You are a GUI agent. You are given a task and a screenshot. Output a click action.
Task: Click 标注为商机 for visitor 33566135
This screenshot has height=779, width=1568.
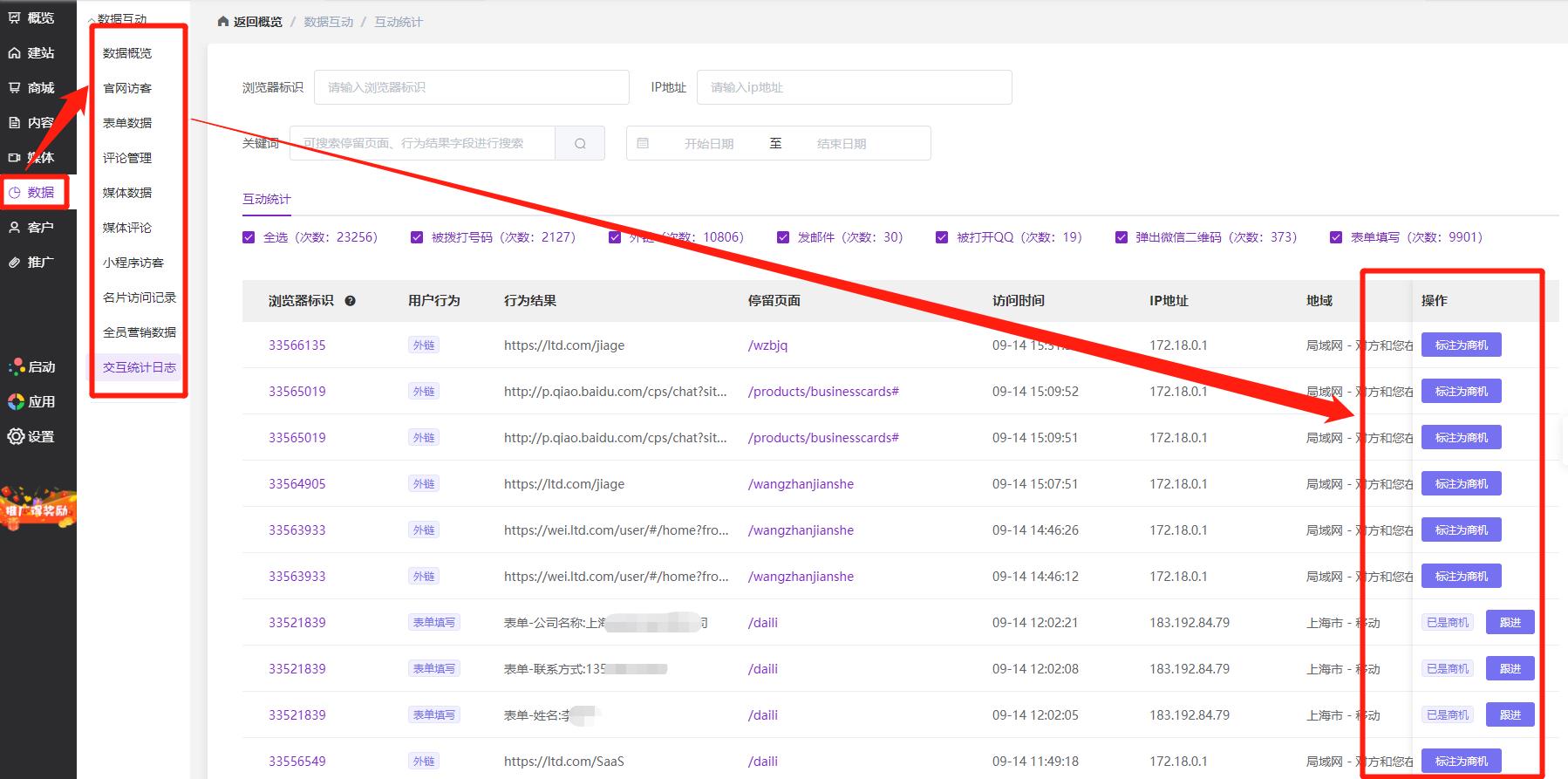(1461, 345)
